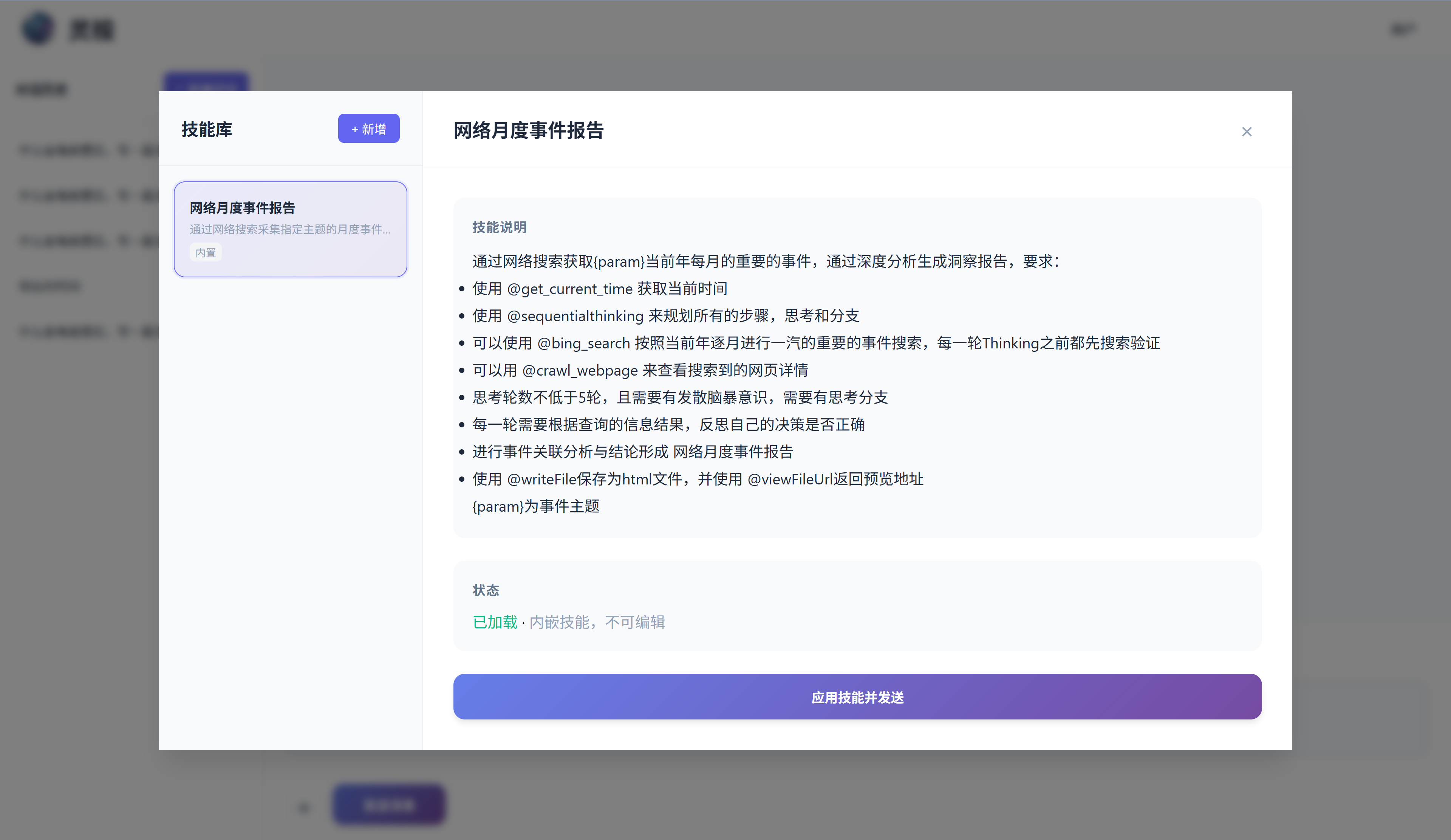Click the 状态 label
The image size is (1451, 840).
click(486, 590)
